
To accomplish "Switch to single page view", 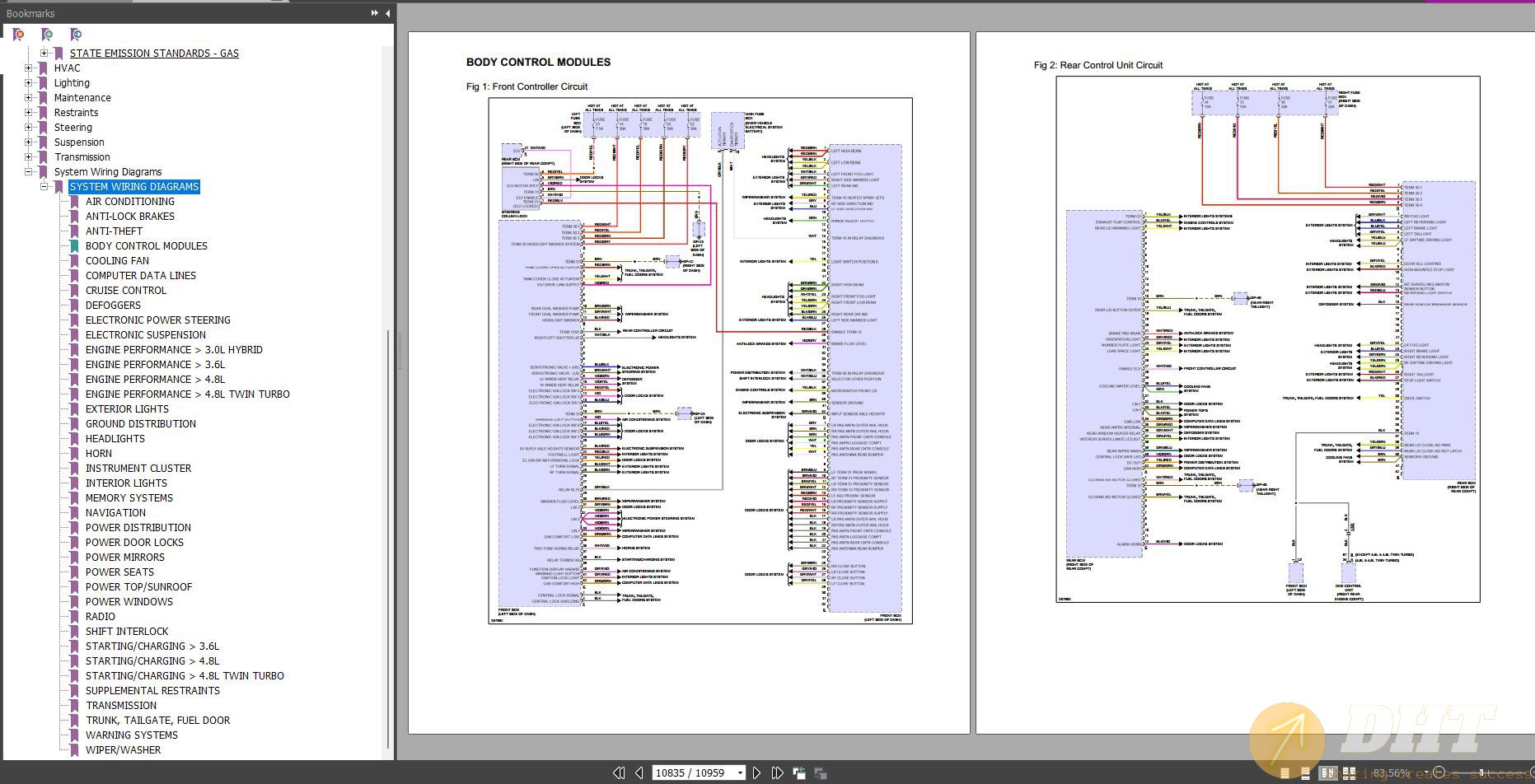I will click(x=1285, y=773).
